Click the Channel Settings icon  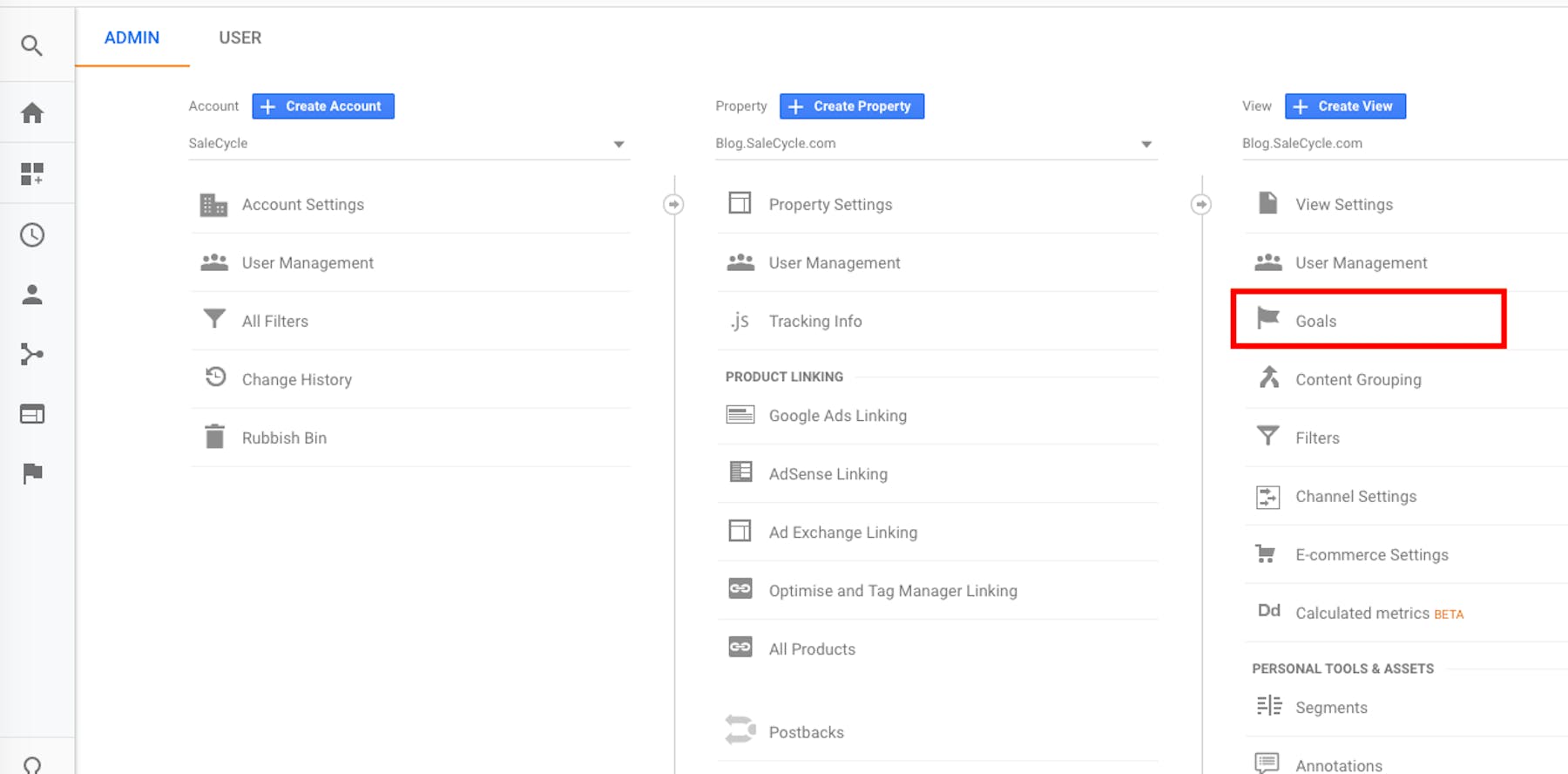1268,497
